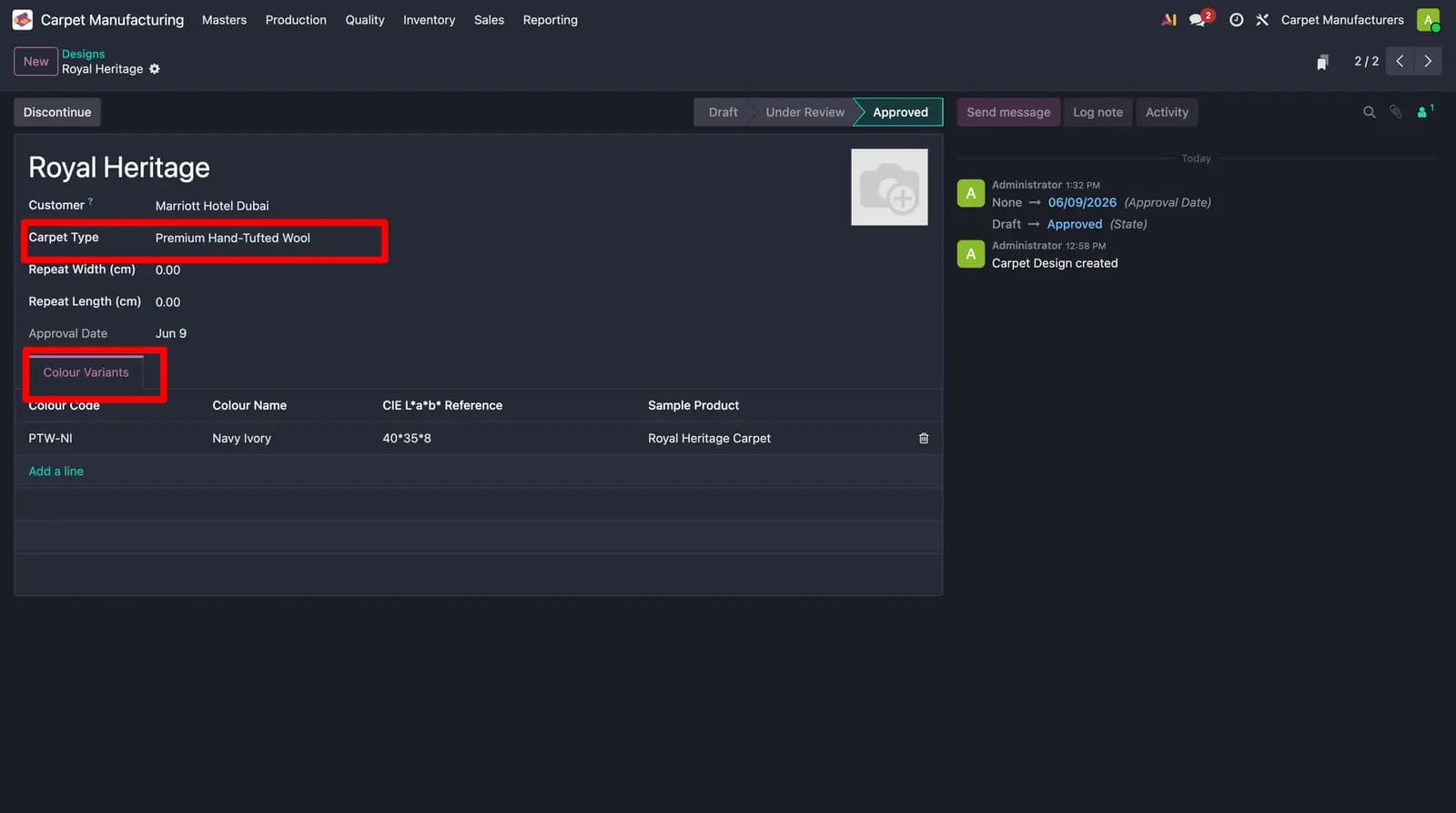Set status to Under Review
The width and height of the screenshot is (1456, 813).
[x=804, y=112]
